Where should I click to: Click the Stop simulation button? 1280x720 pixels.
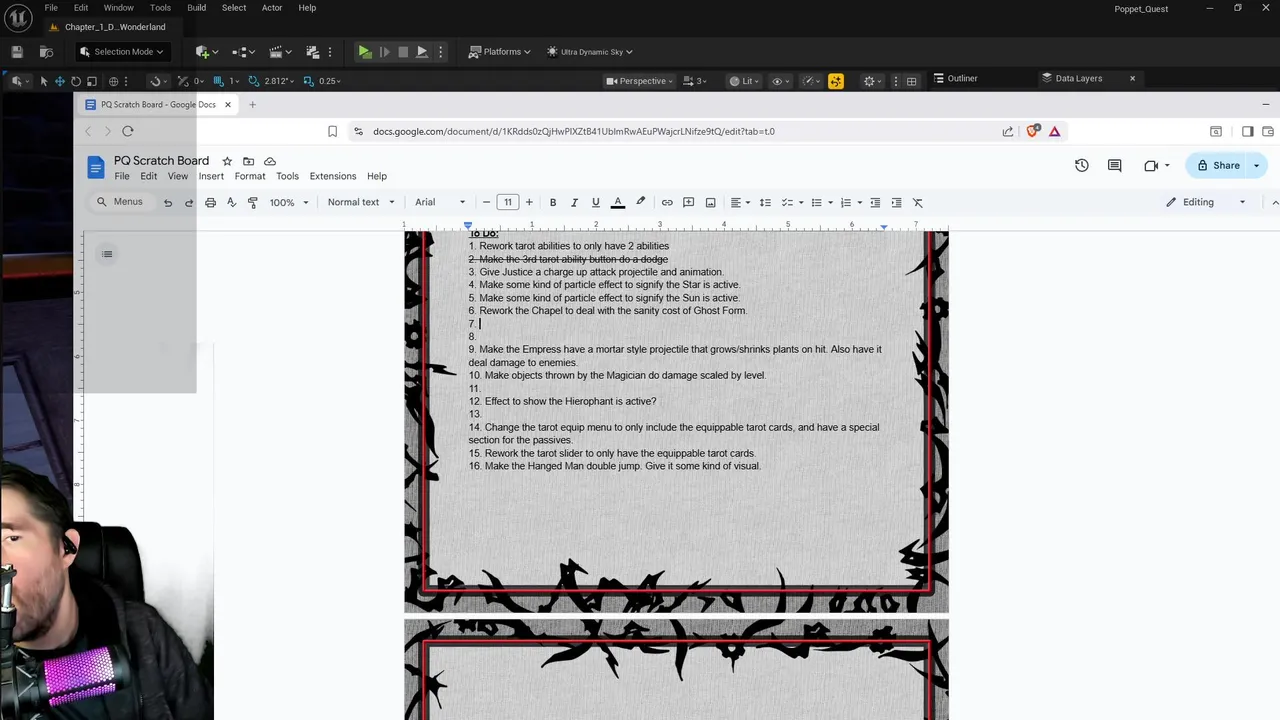pos(403,52)
